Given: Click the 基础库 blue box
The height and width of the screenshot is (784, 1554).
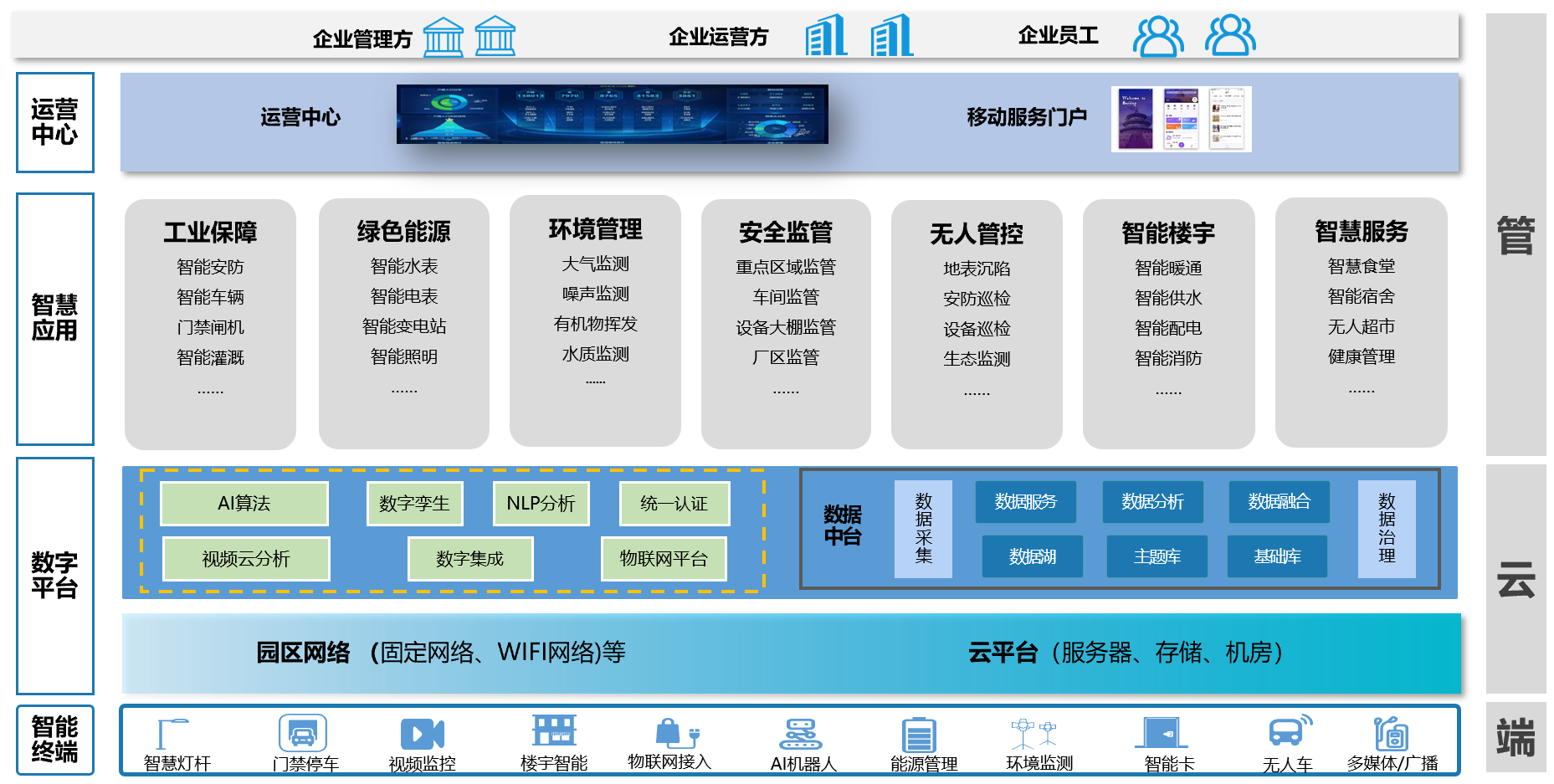Looking at the screenshot, I should click(x=1278, y=556).
